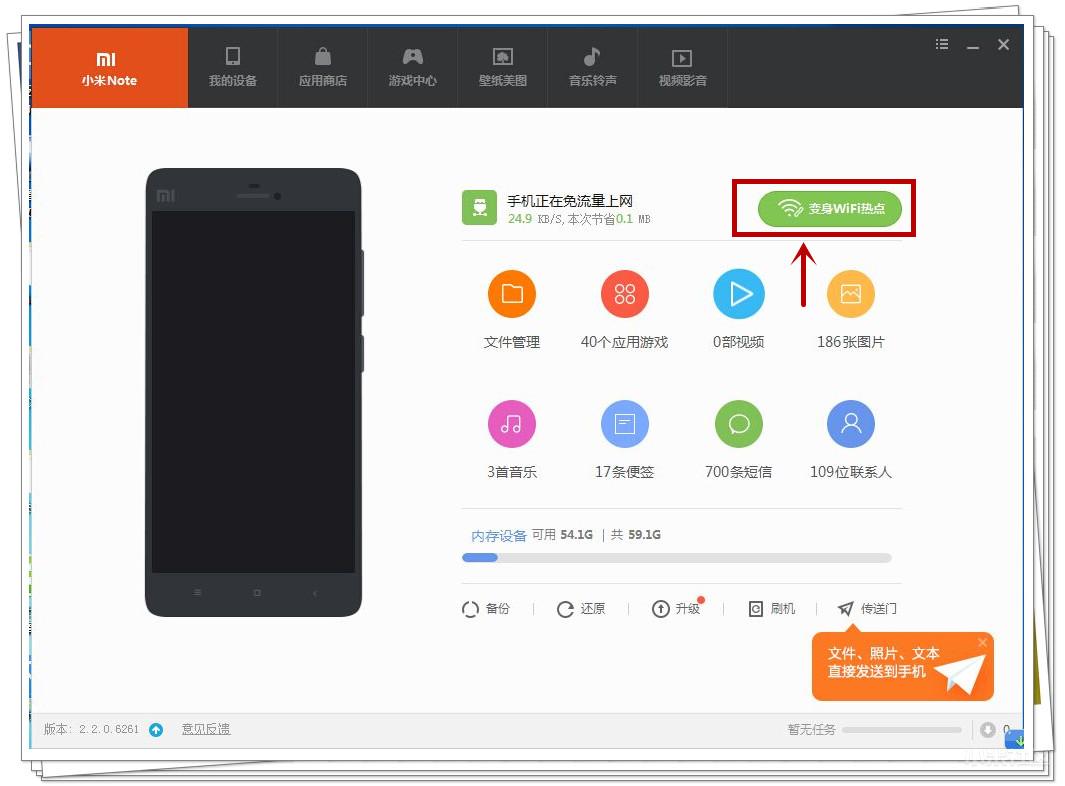Open the 壁纸美图 wallpapers tab
The image size is (1065, 786).
503,67
